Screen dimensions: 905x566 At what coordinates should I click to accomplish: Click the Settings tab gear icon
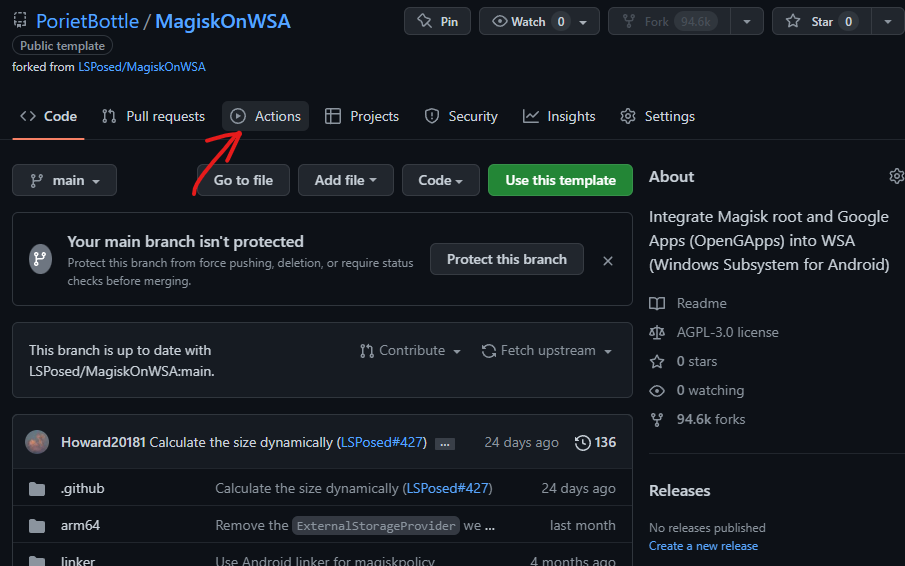(628, 116)
